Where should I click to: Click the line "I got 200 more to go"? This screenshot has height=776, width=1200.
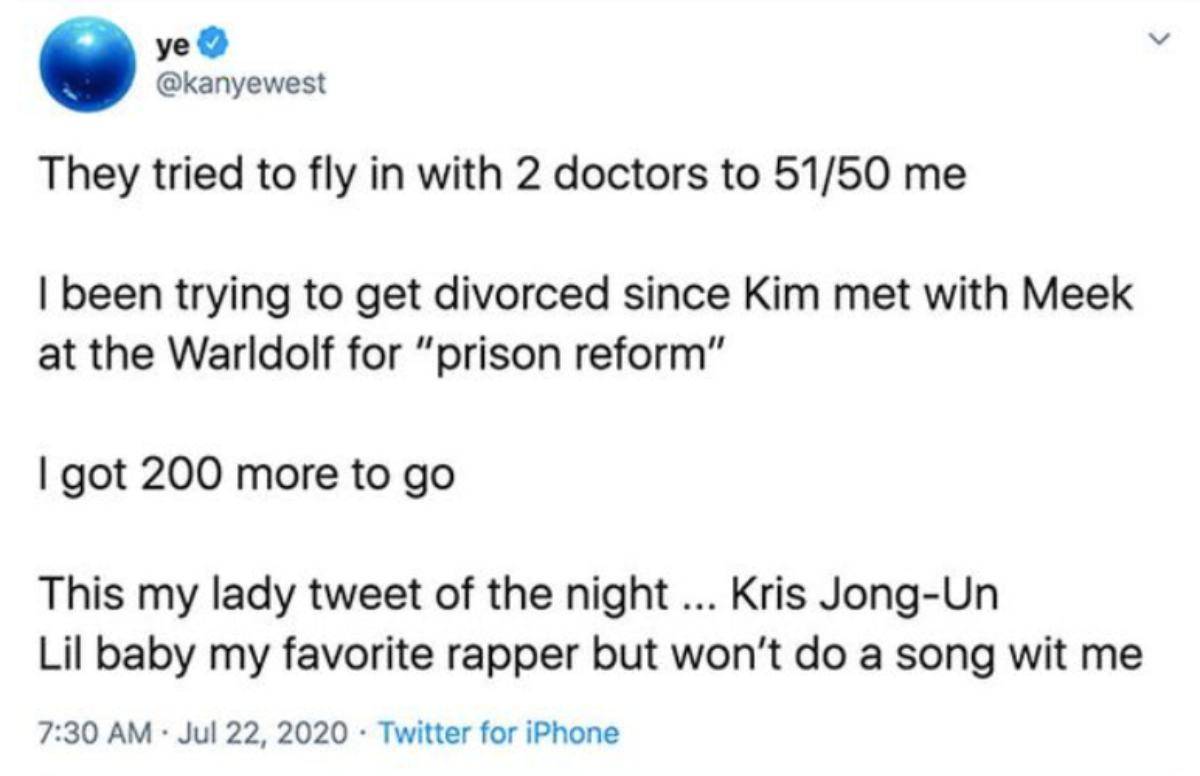click(244, 473)
